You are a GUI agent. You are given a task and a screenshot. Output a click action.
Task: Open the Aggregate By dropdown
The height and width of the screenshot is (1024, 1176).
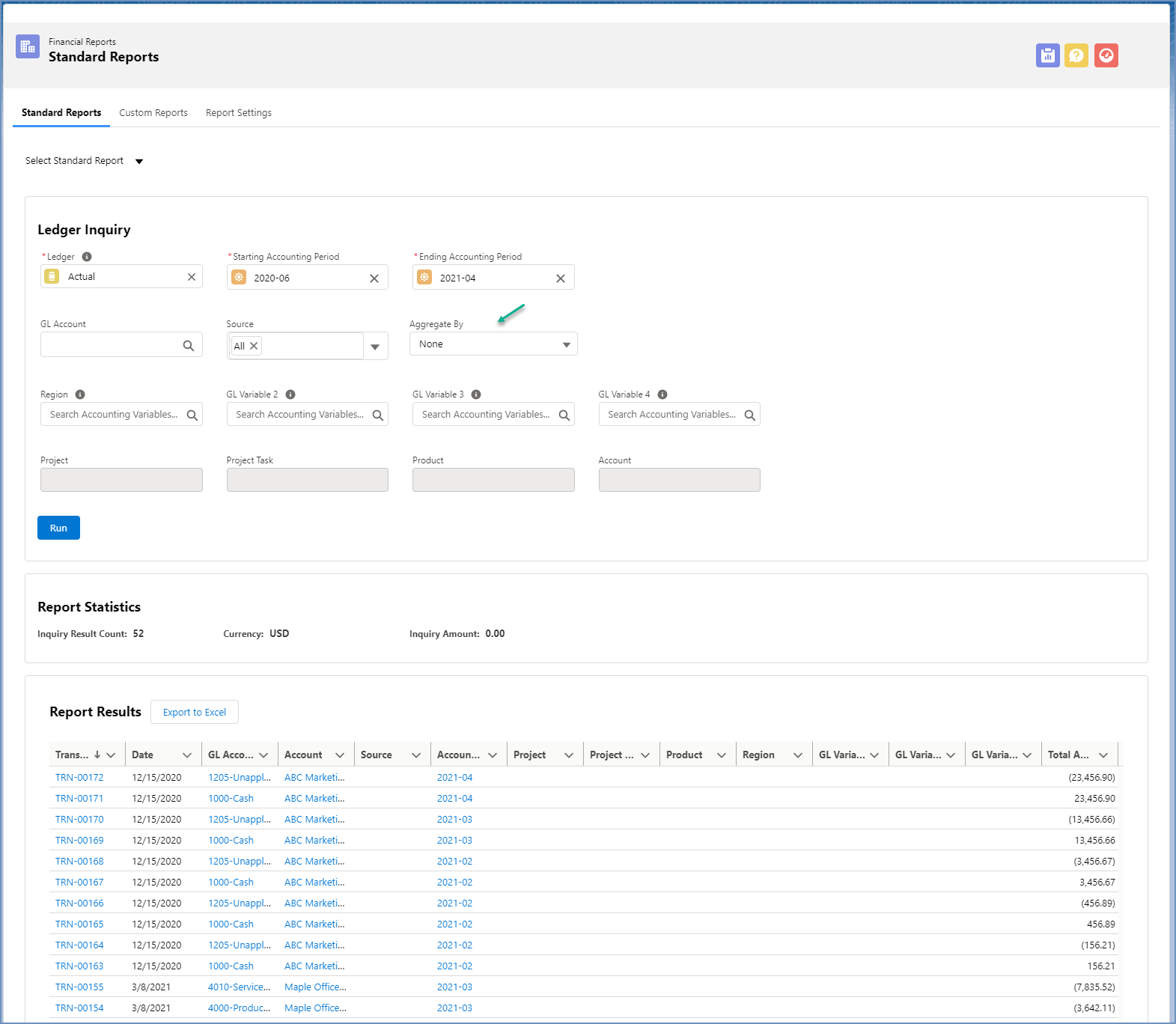(493, 344)
